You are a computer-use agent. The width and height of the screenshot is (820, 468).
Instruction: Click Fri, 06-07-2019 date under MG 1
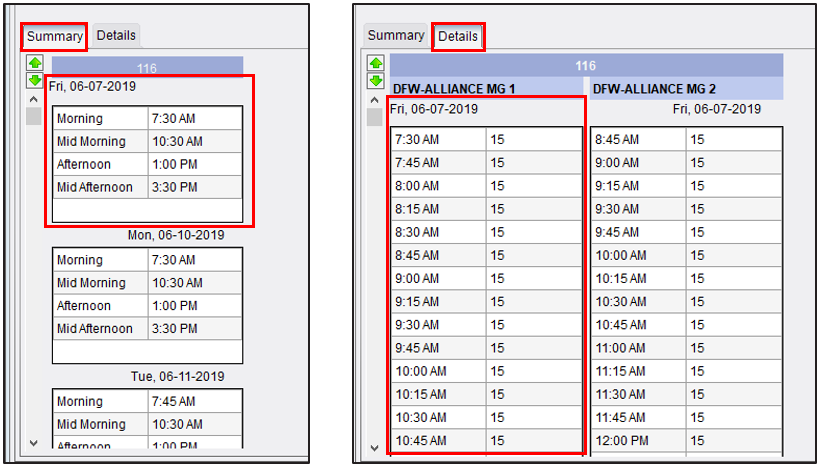point(434,109)
